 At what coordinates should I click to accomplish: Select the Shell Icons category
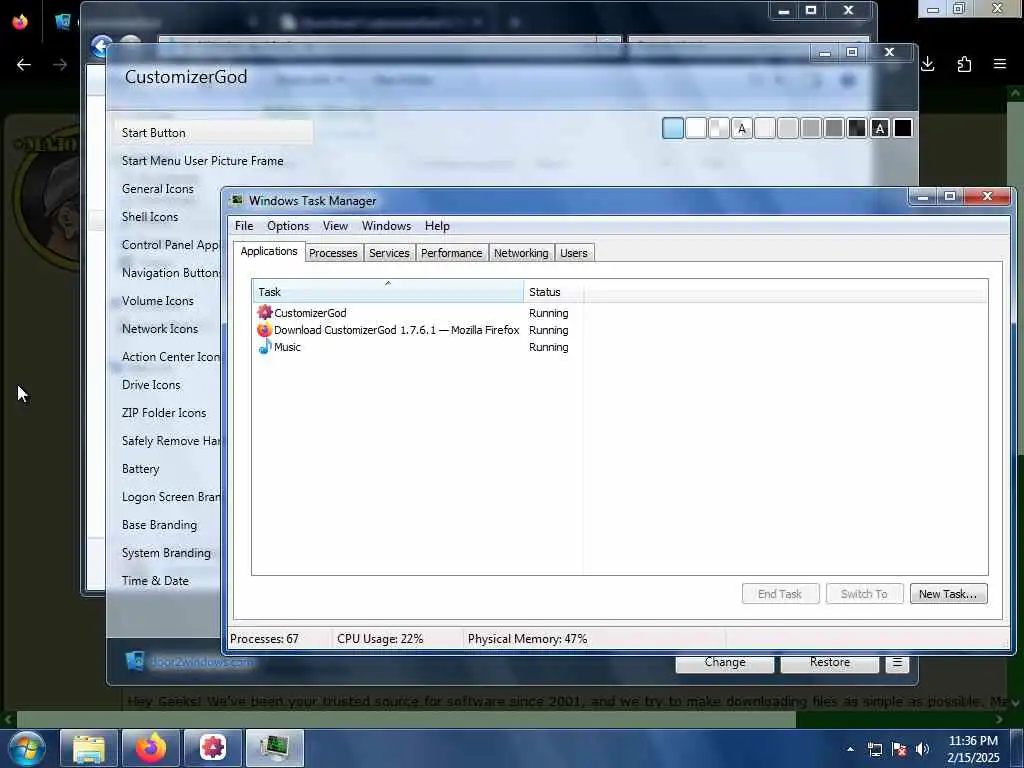(150, 217)
